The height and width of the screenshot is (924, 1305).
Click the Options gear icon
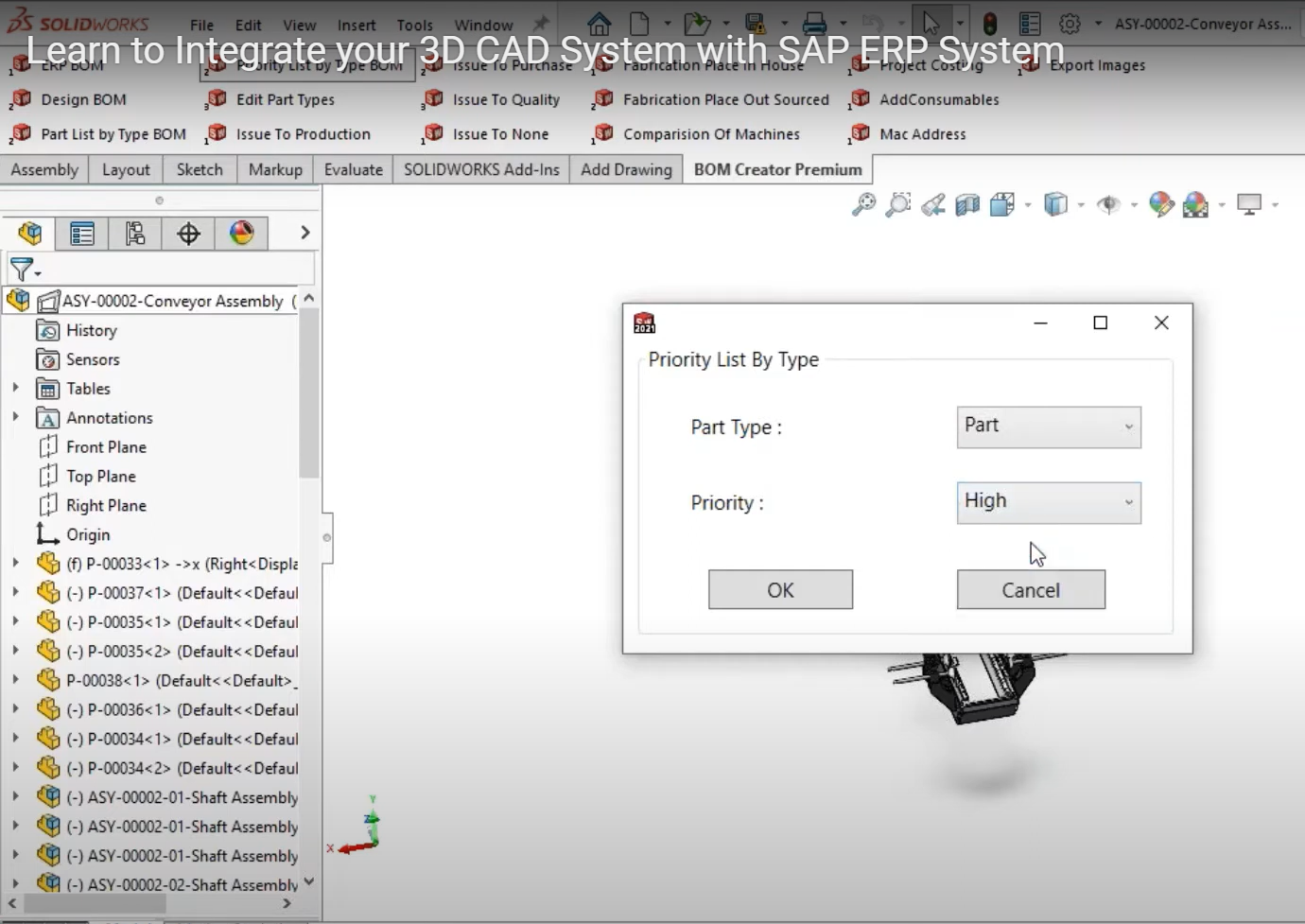pos(1070,24)
